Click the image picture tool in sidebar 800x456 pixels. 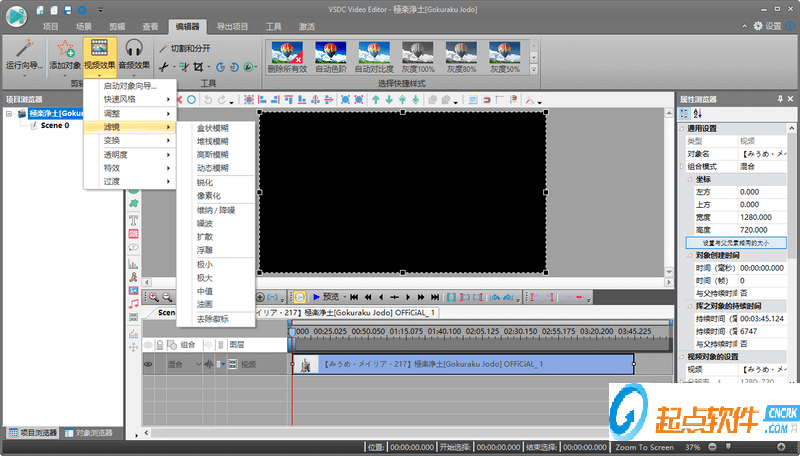pos(133,290)
